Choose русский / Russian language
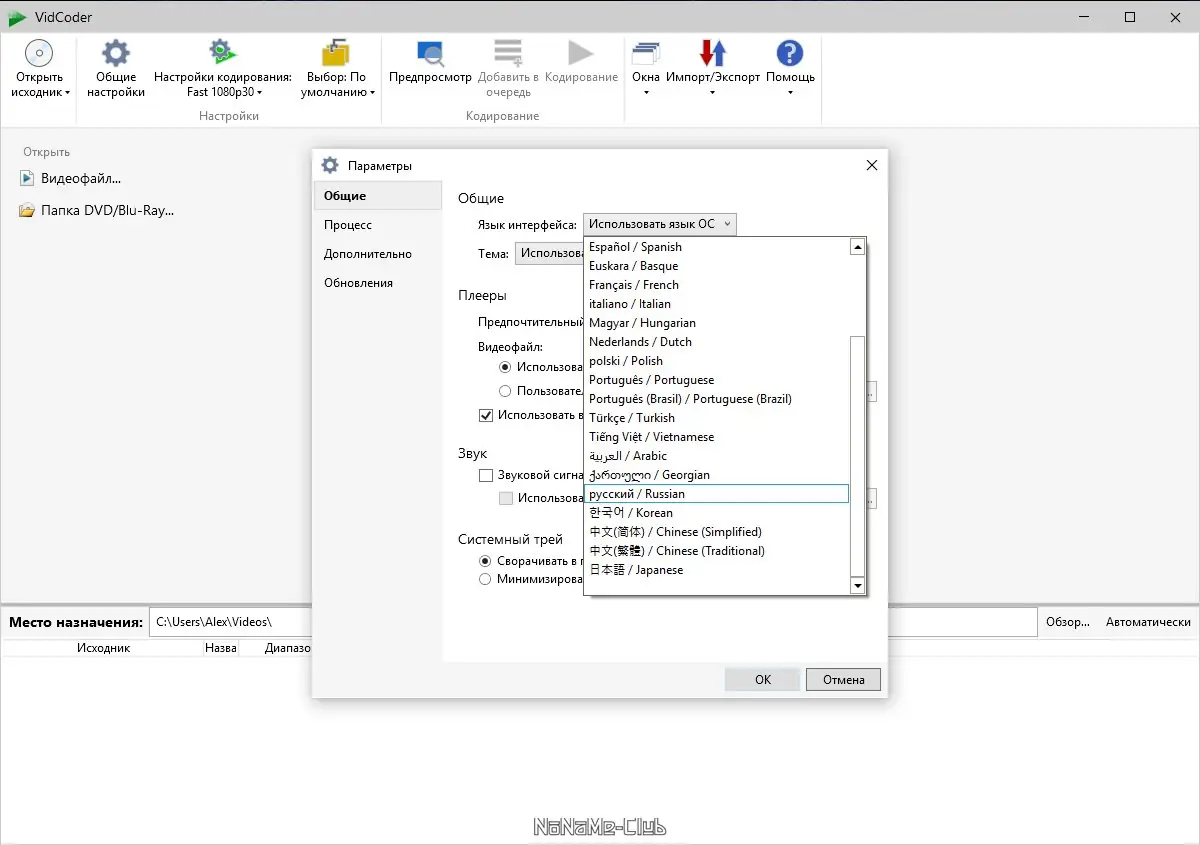 click(x=716, y=494)
